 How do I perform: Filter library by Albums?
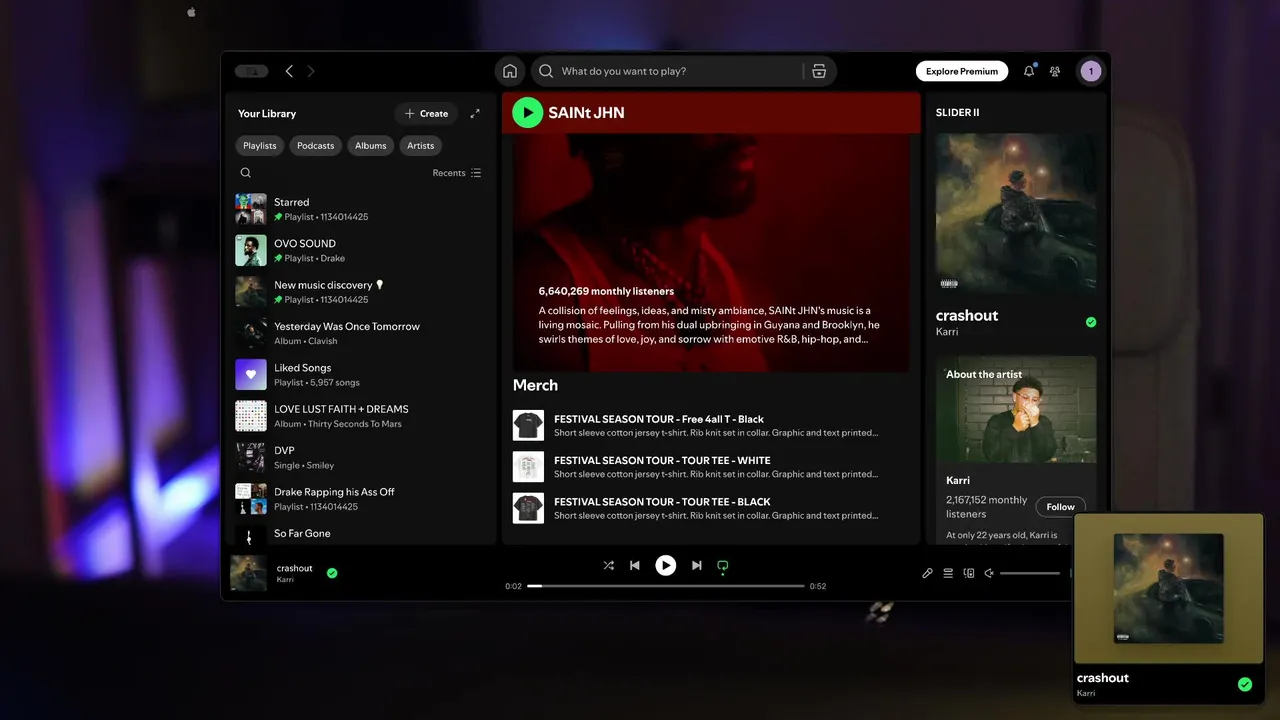point(370,146)
